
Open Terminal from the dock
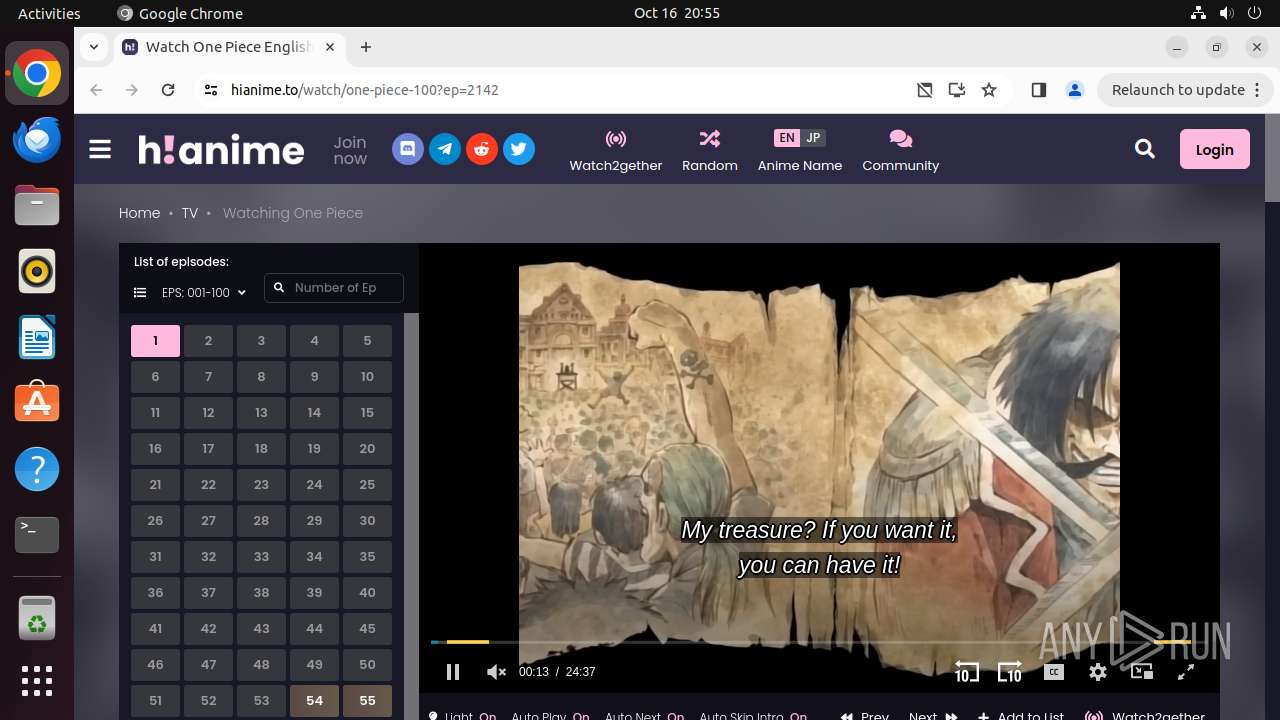pyautogui.click(x=37, y=535)
